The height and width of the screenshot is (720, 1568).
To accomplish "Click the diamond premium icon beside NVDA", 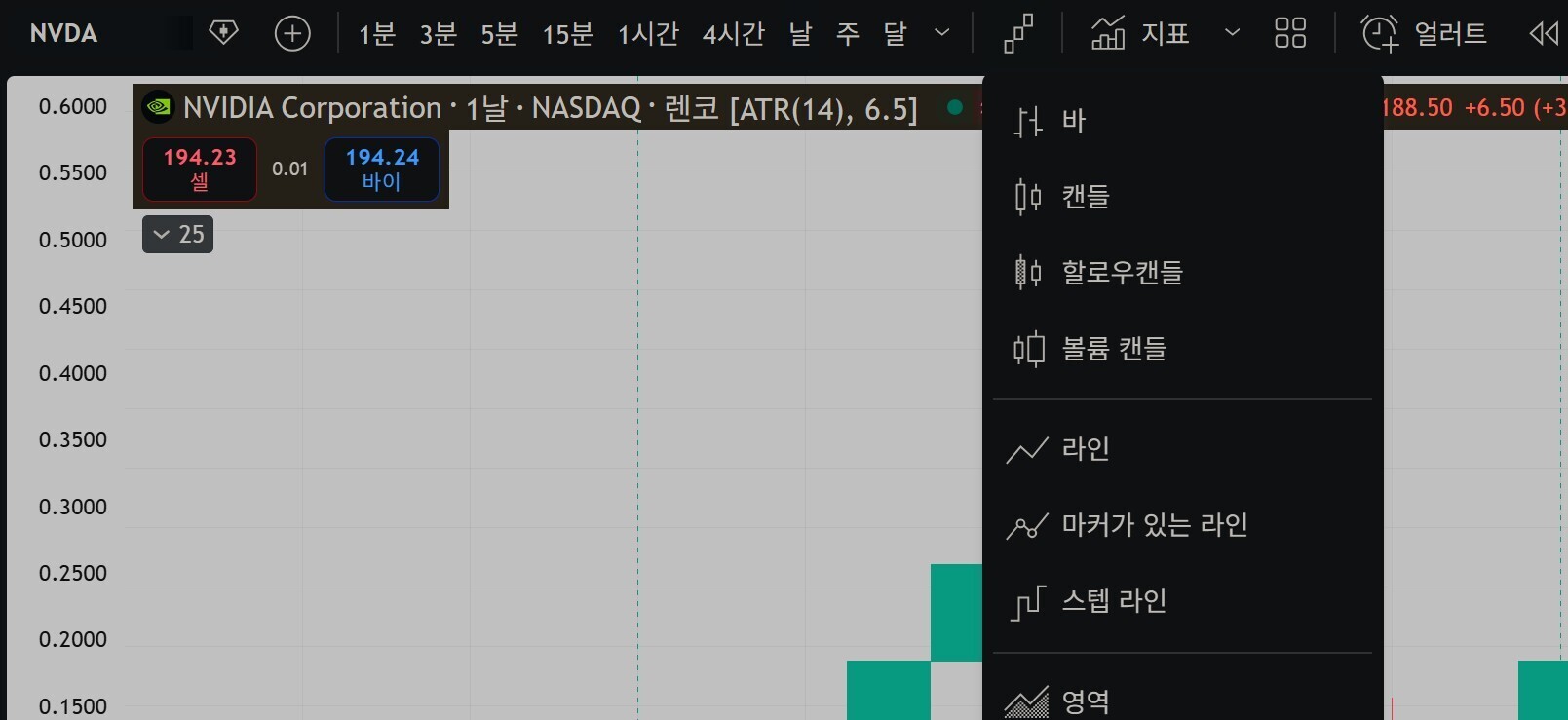I will coord(223,33).
